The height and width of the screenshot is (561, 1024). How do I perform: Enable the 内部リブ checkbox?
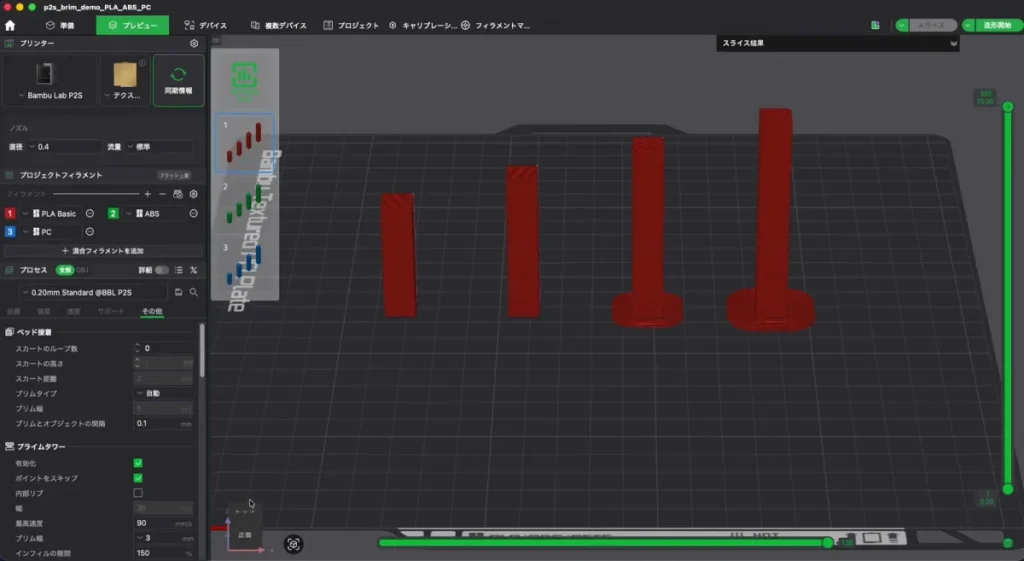tap(138, 493)
